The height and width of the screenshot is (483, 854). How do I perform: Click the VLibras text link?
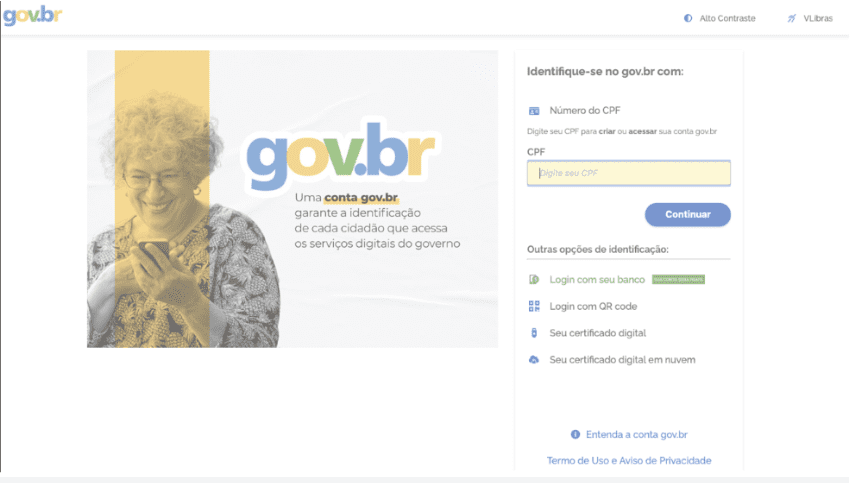pyautogui.click(x=818, y=19)
